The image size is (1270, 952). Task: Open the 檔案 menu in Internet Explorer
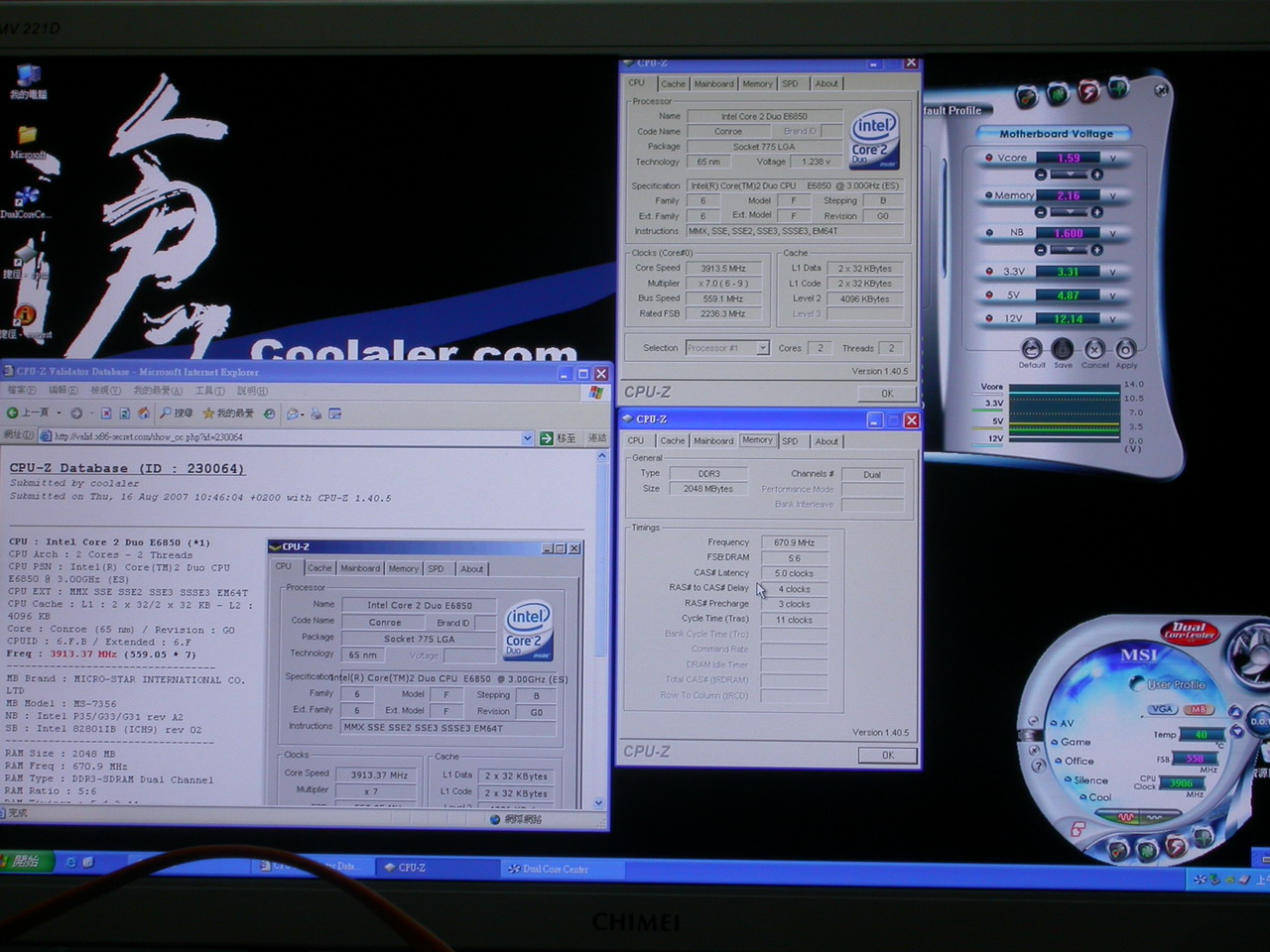(x=22, y=391)
